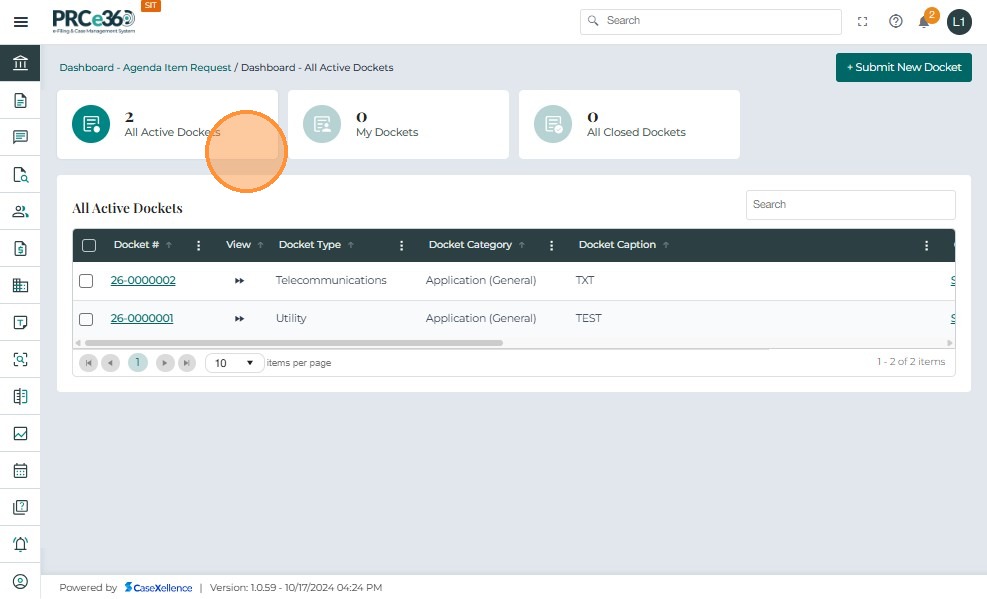The image size is (987, 599).
Task: Click the alarm bell icon in sidebar
Action: 20,544
